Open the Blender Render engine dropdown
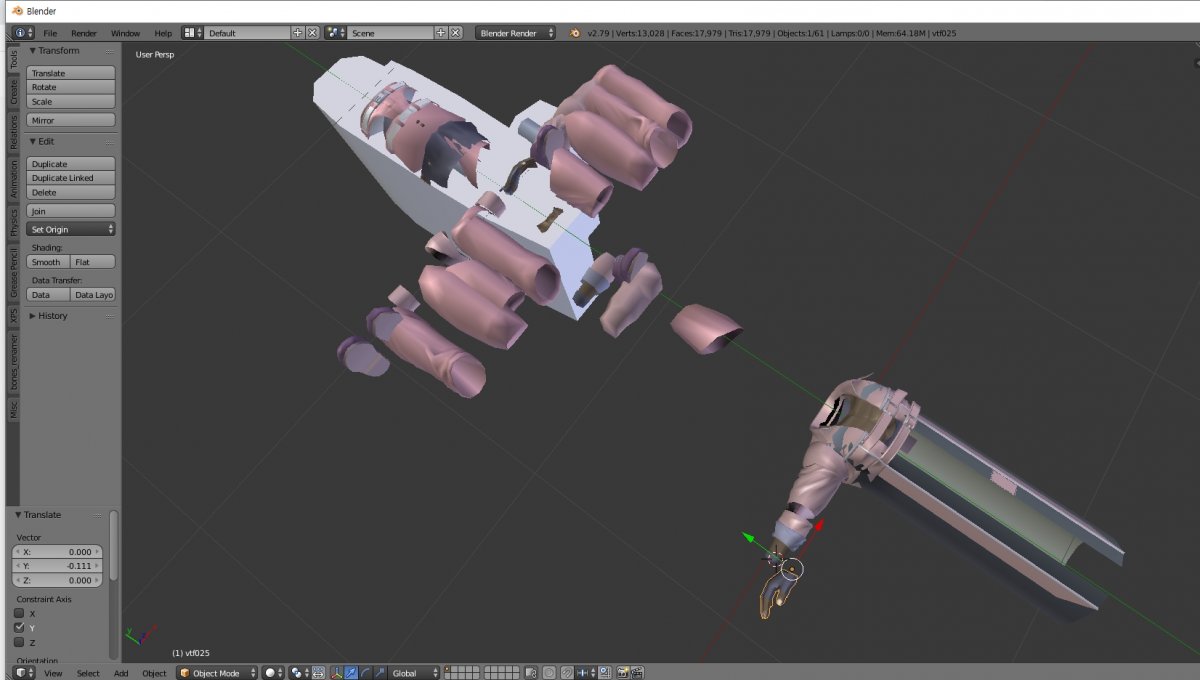This screenshot has height=680, width=1200. [516, 33]
